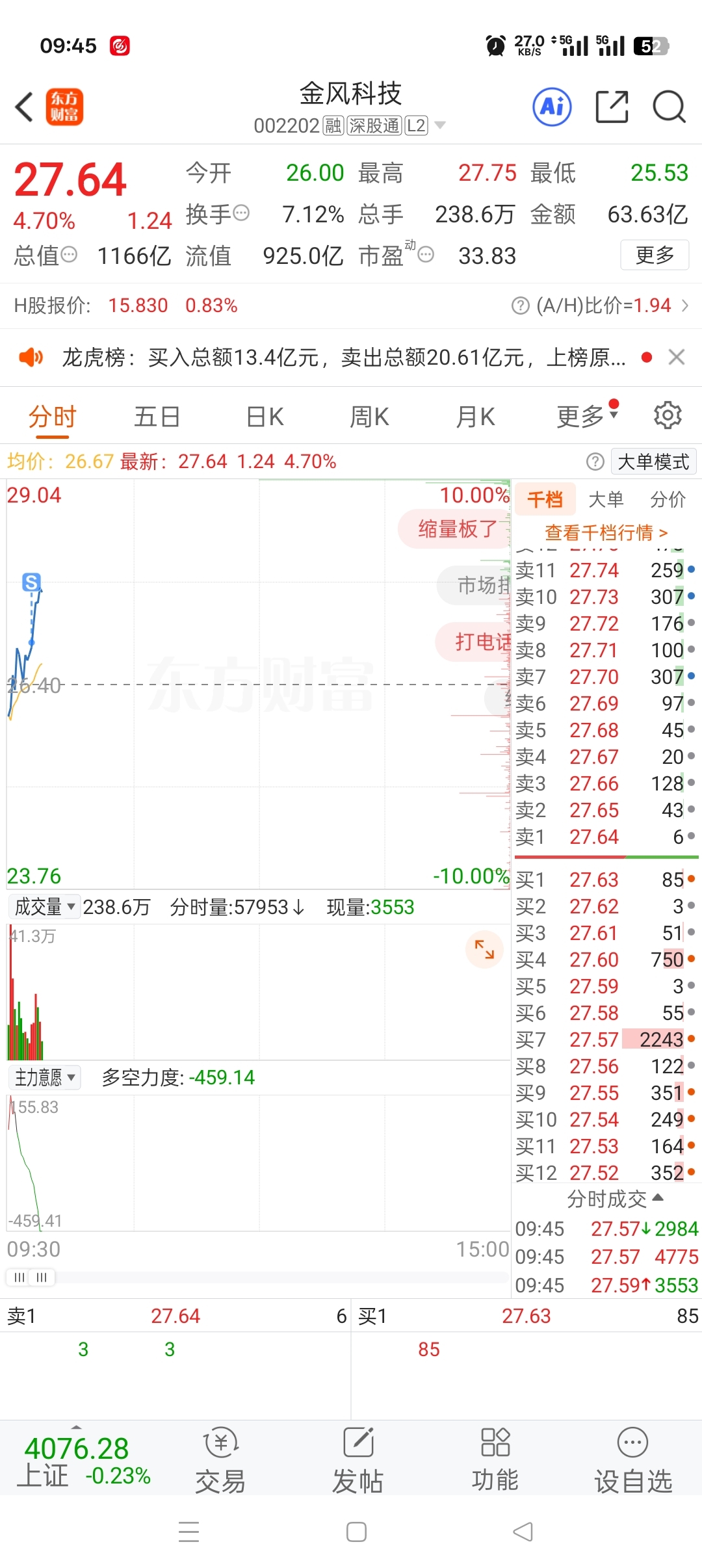Image resolution: width=702 pixels, height=1568 pixels.
Task: Tap the Android recent apps button
Action: (x=189, y=1532)
